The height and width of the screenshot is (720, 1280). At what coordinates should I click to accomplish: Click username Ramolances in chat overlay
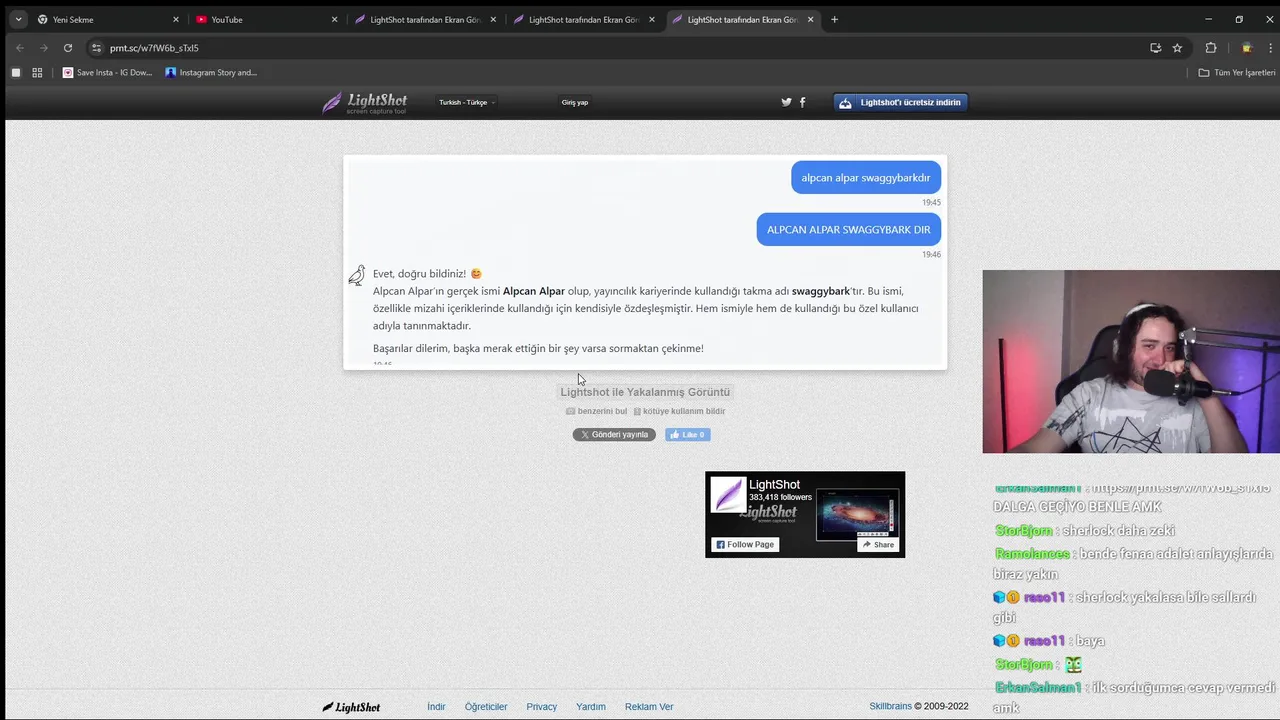coord(1032,554)
